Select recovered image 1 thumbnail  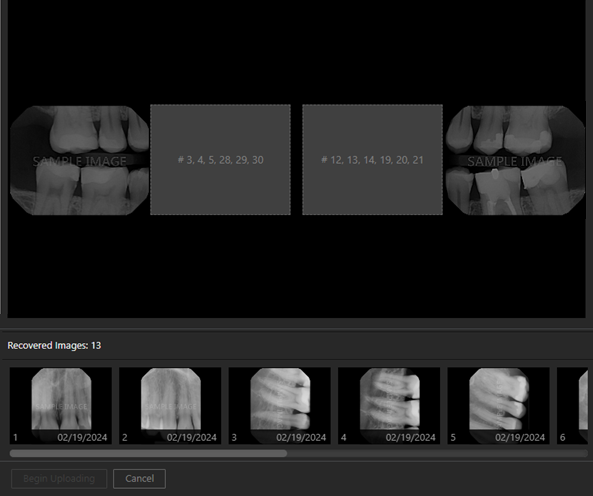click(x=61, y=406)
